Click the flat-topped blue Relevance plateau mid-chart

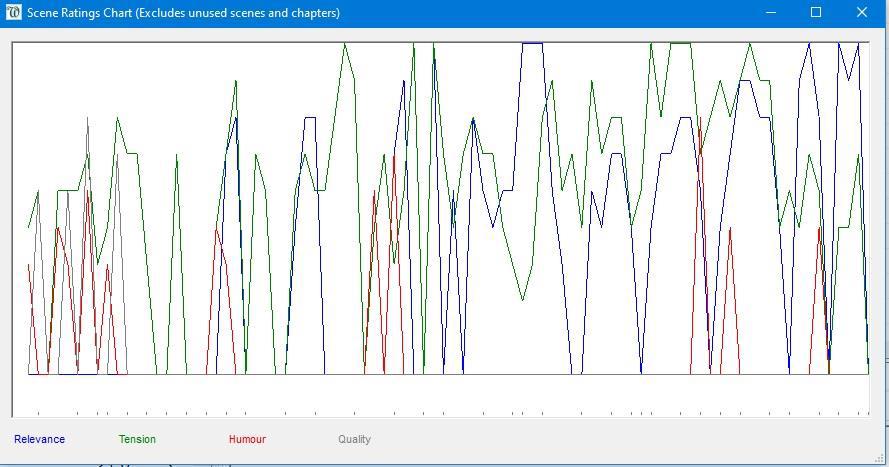(x=532, y=43)
